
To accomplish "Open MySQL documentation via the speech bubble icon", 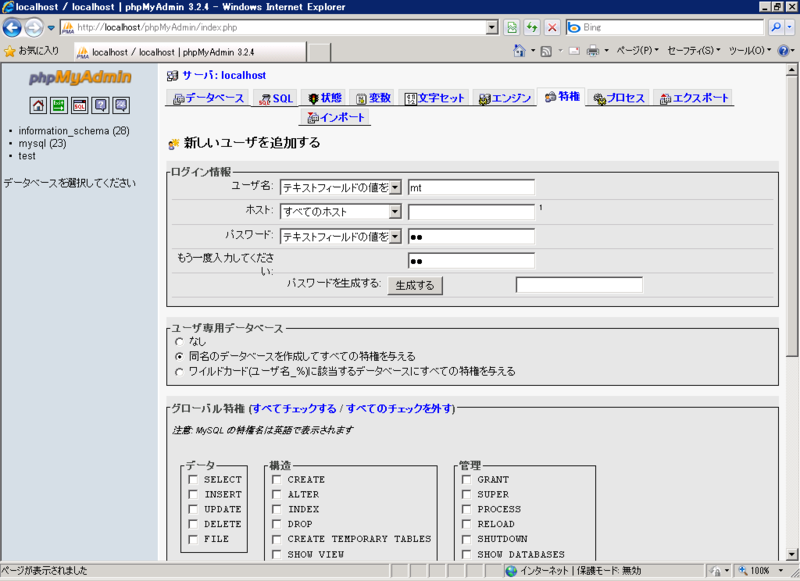I will 120,105.
